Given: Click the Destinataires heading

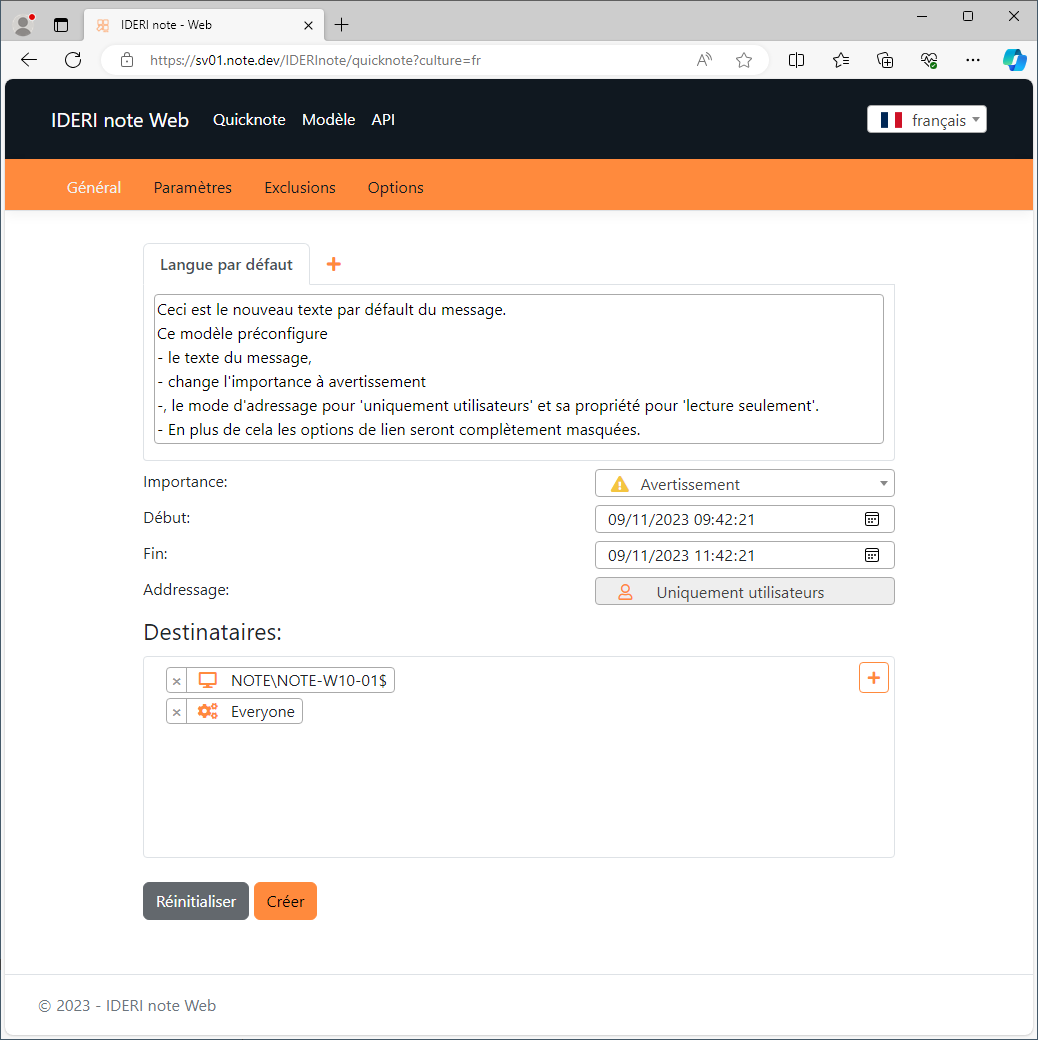Looking at the screenshot, I should click(x=212, y=632).
